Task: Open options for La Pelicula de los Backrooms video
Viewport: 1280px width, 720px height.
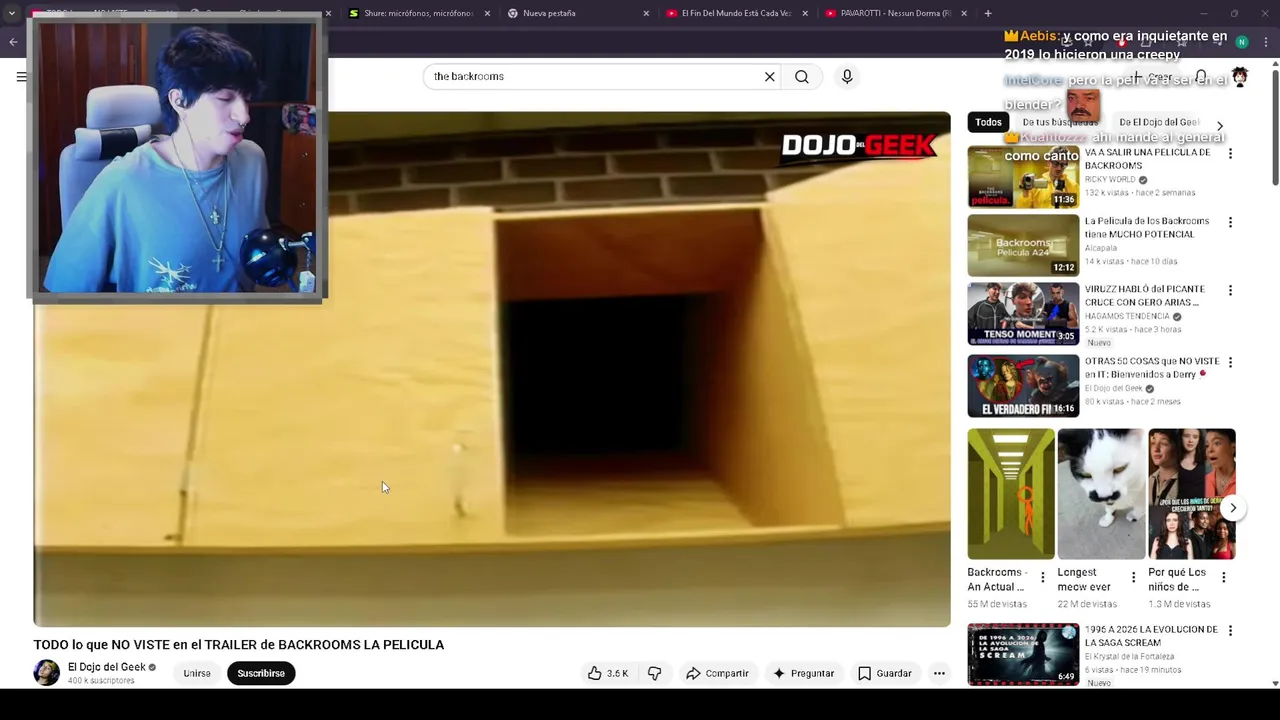Action: (1230, 222)
